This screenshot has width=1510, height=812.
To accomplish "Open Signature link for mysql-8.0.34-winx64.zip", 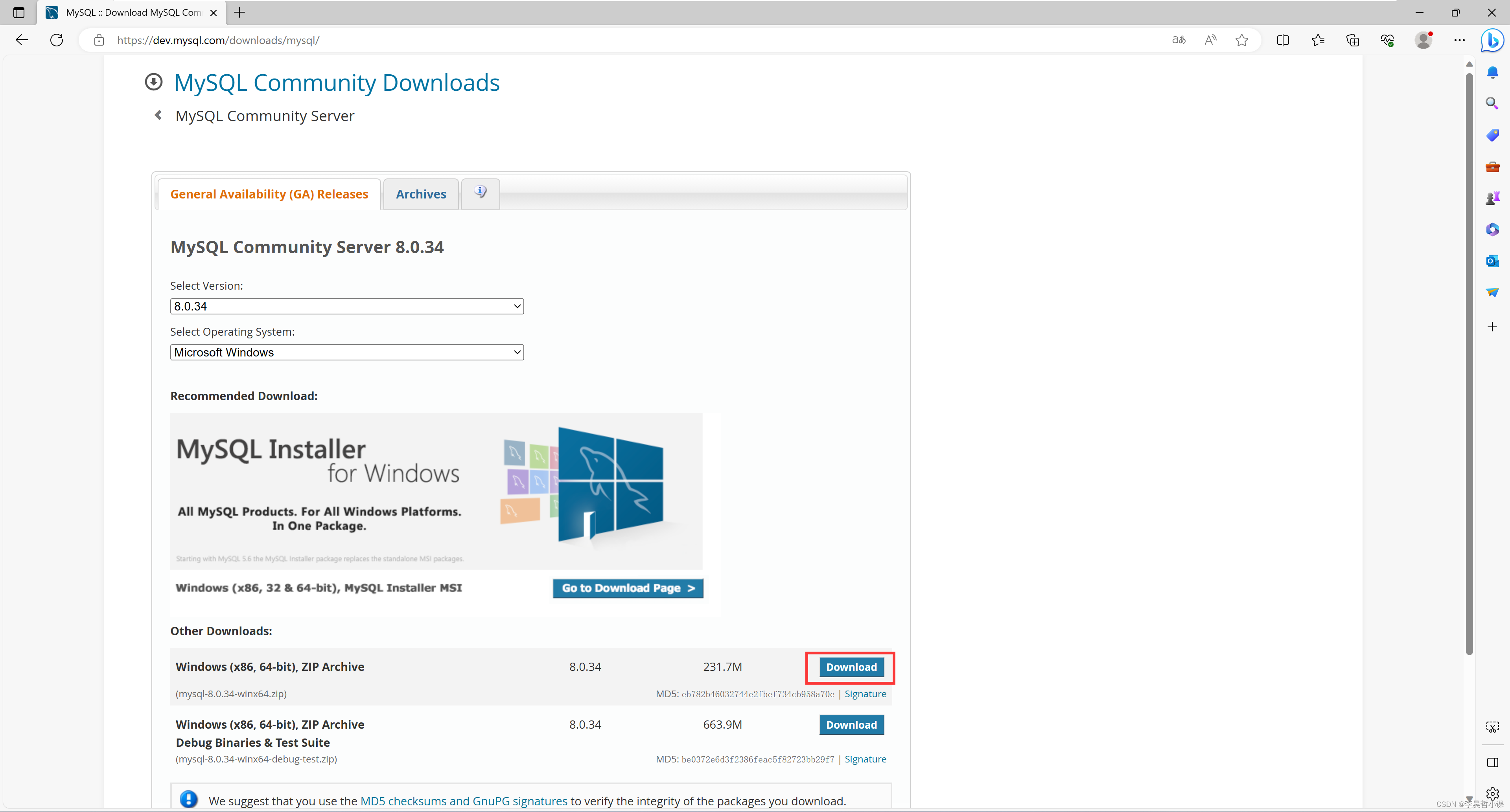I will pyautogui.click(x=865, y=694).
